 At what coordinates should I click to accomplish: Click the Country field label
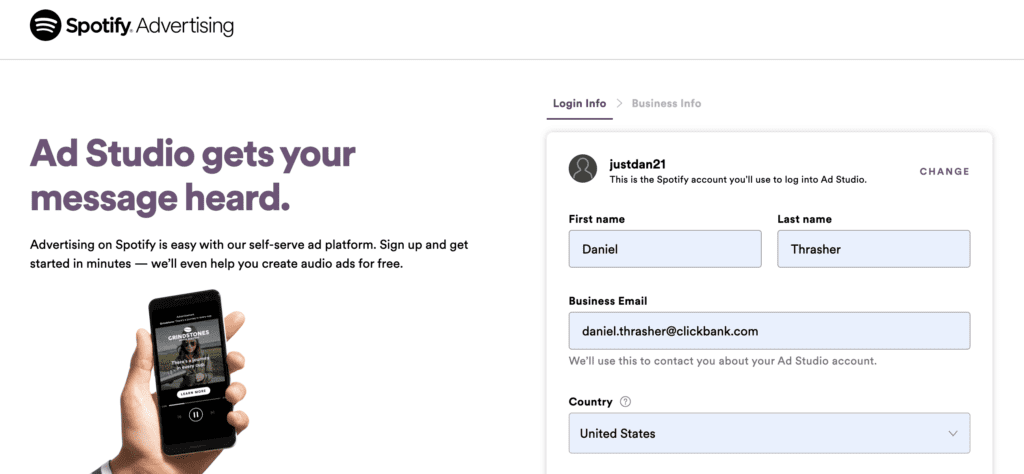tap(590, 402)
